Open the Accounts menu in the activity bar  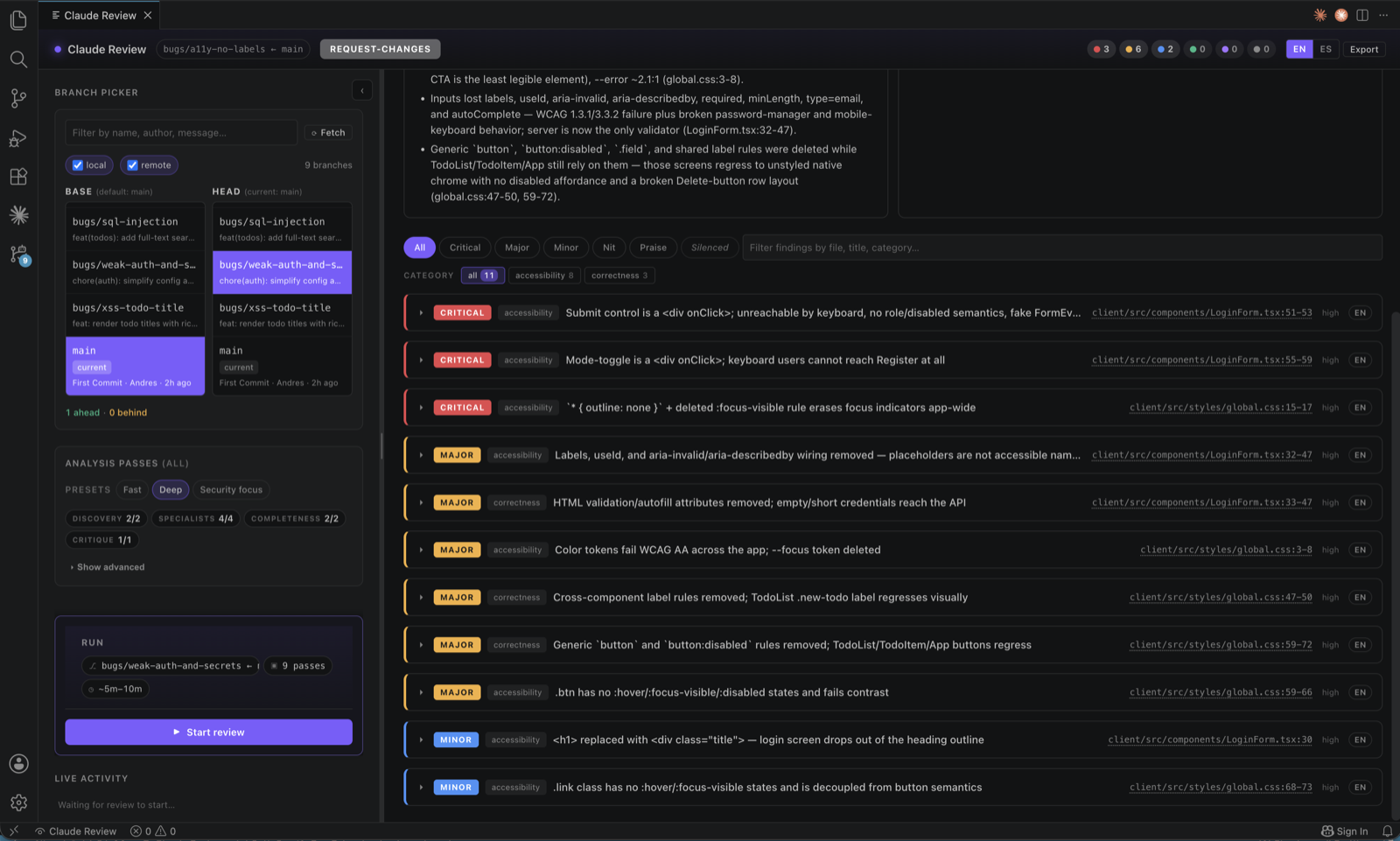(x=18, y=764)
